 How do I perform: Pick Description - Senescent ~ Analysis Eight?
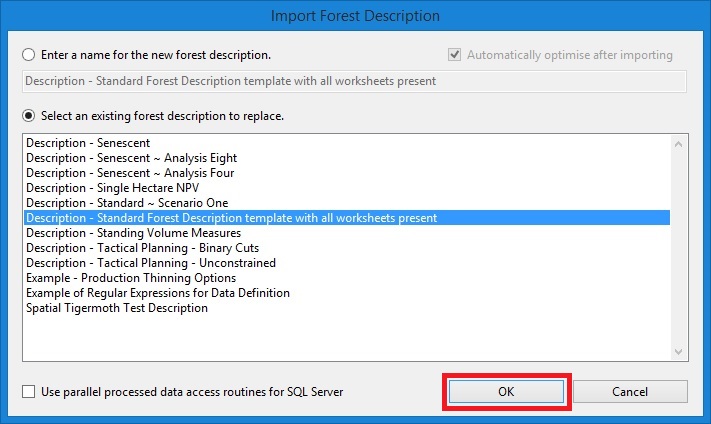(x=347, y=158)
